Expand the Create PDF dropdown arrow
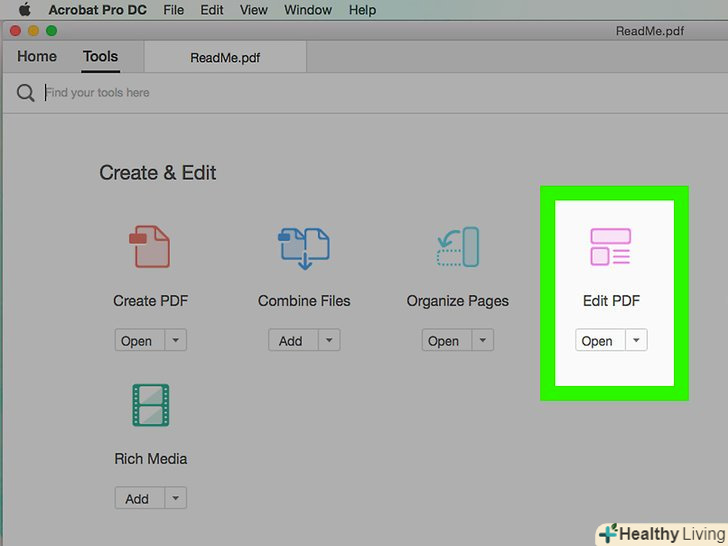 coord(176,340)
